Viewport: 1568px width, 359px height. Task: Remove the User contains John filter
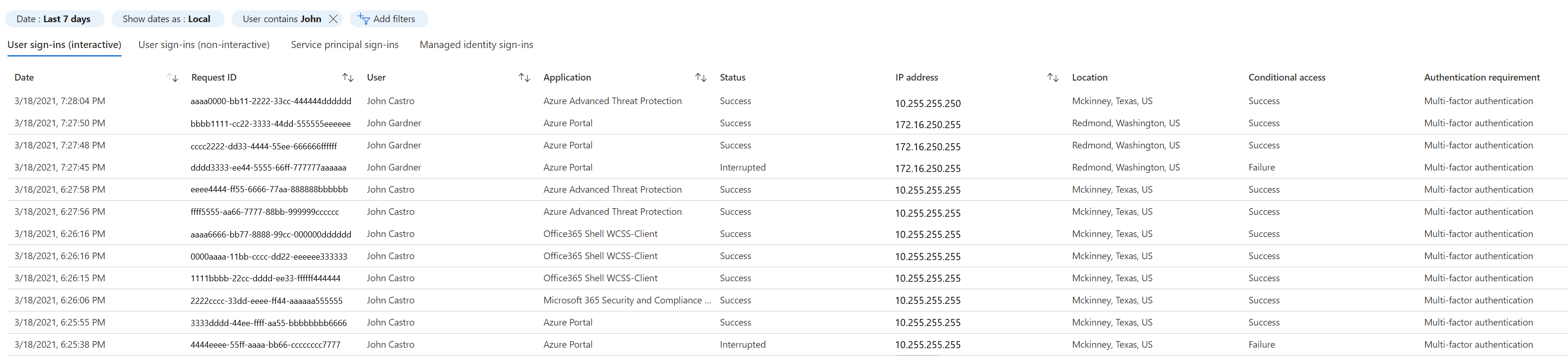[x=333, y=19]
